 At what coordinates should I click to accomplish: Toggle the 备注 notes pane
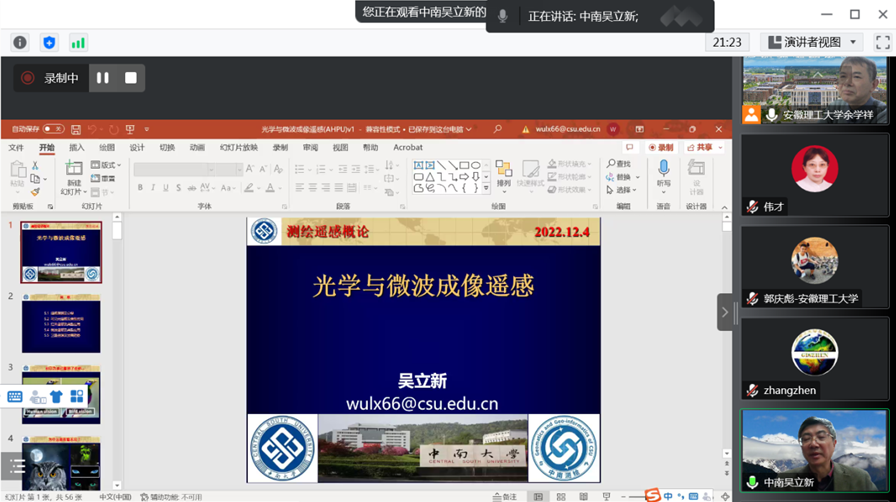click(505, 496)
